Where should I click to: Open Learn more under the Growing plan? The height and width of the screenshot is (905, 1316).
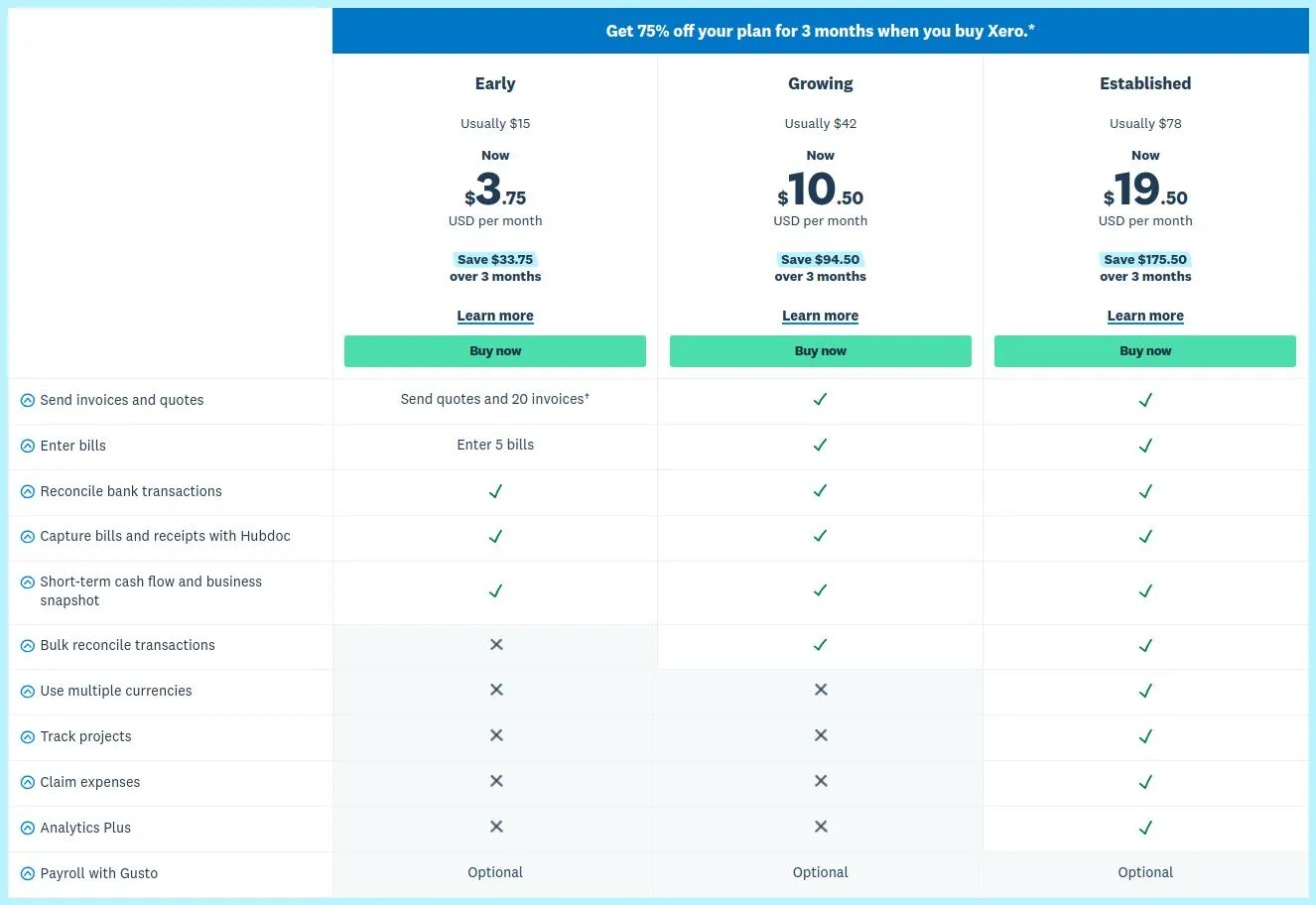821,316
